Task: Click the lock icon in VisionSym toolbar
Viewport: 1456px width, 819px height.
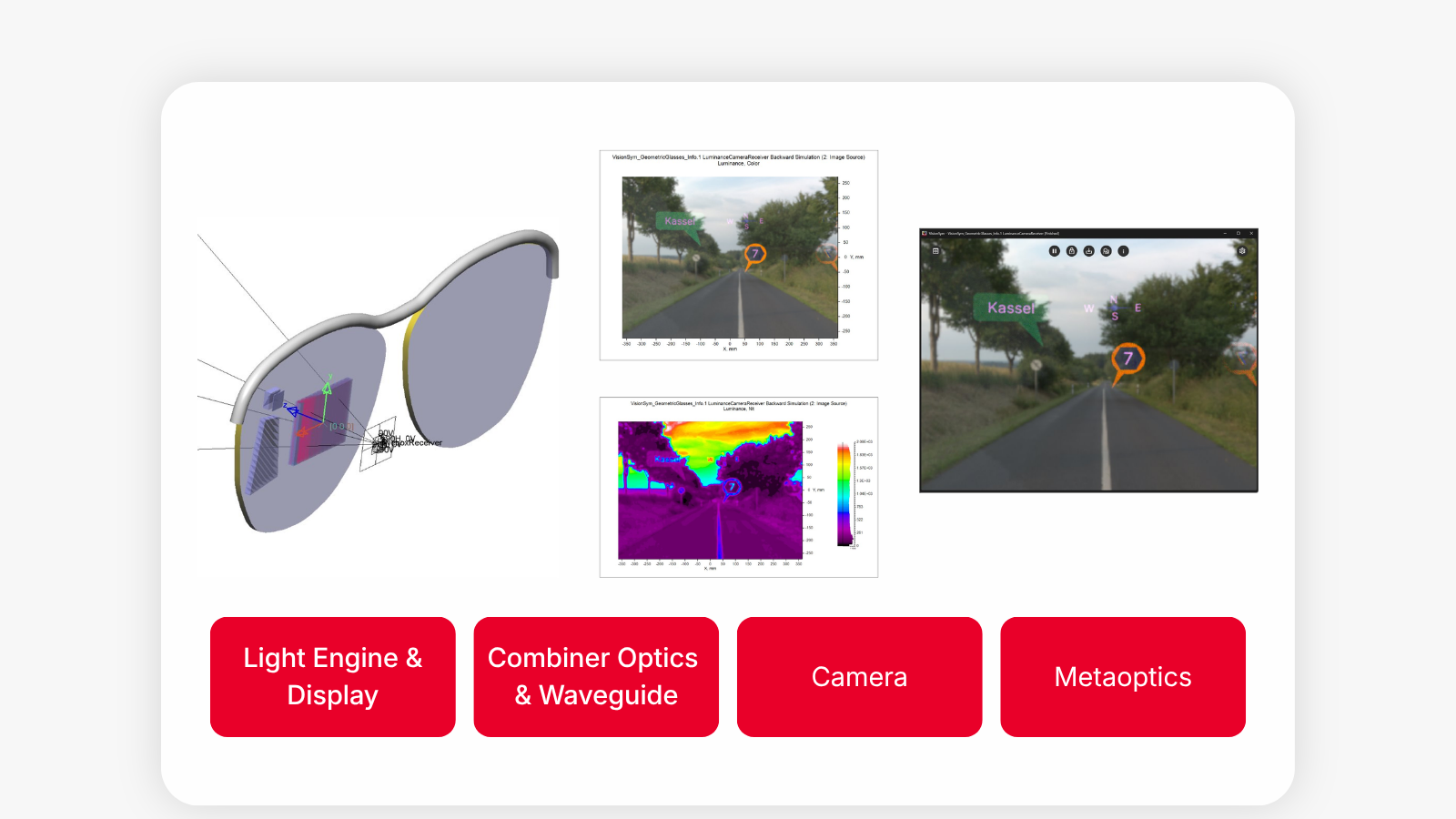Action: pyautogui.click(x=1071, y=251)
